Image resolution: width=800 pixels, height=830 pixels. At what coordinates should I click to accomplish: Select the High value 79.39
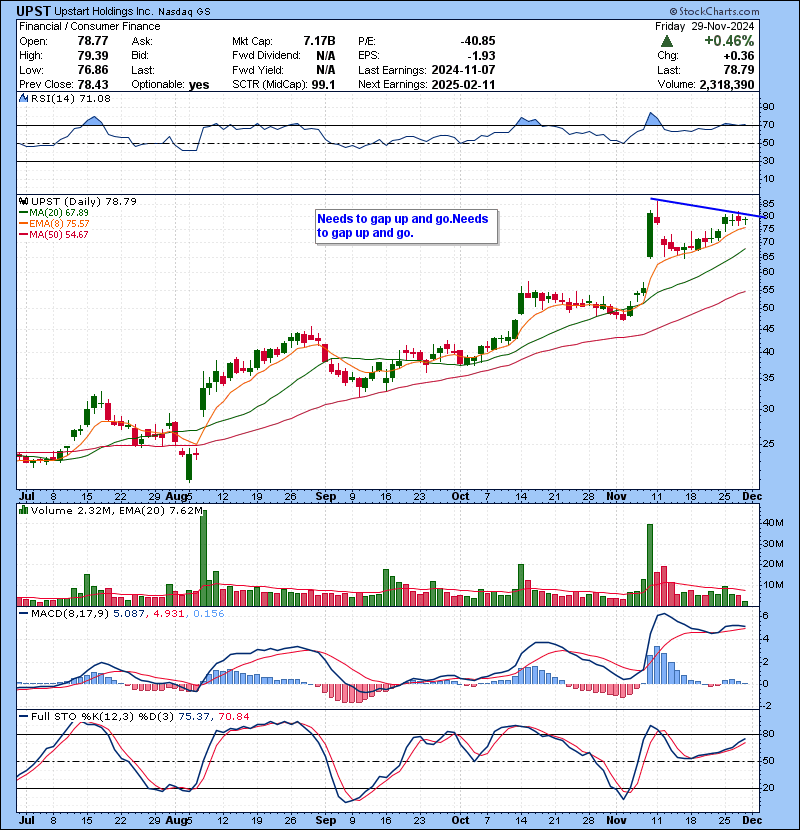point(93,56)
